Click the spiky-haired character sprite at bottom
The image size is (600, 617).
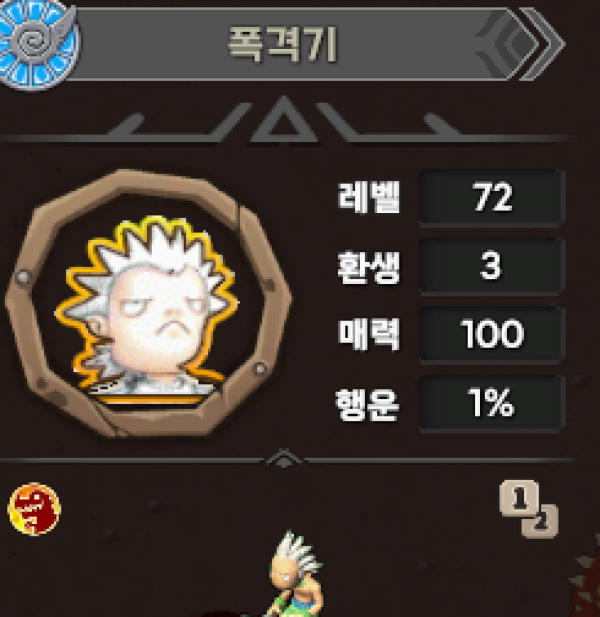click(x=296, y=574)
